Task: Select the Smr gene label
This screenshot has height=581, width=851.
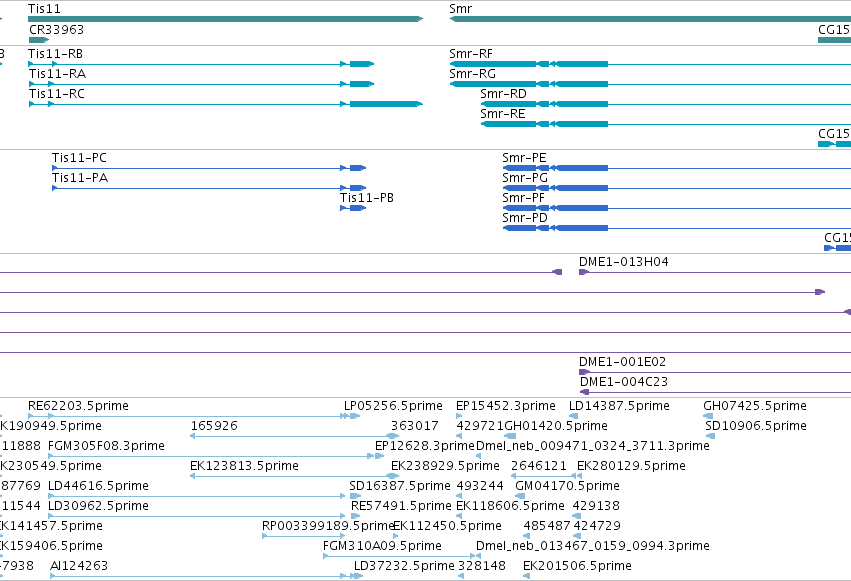Action: (461, 9)
